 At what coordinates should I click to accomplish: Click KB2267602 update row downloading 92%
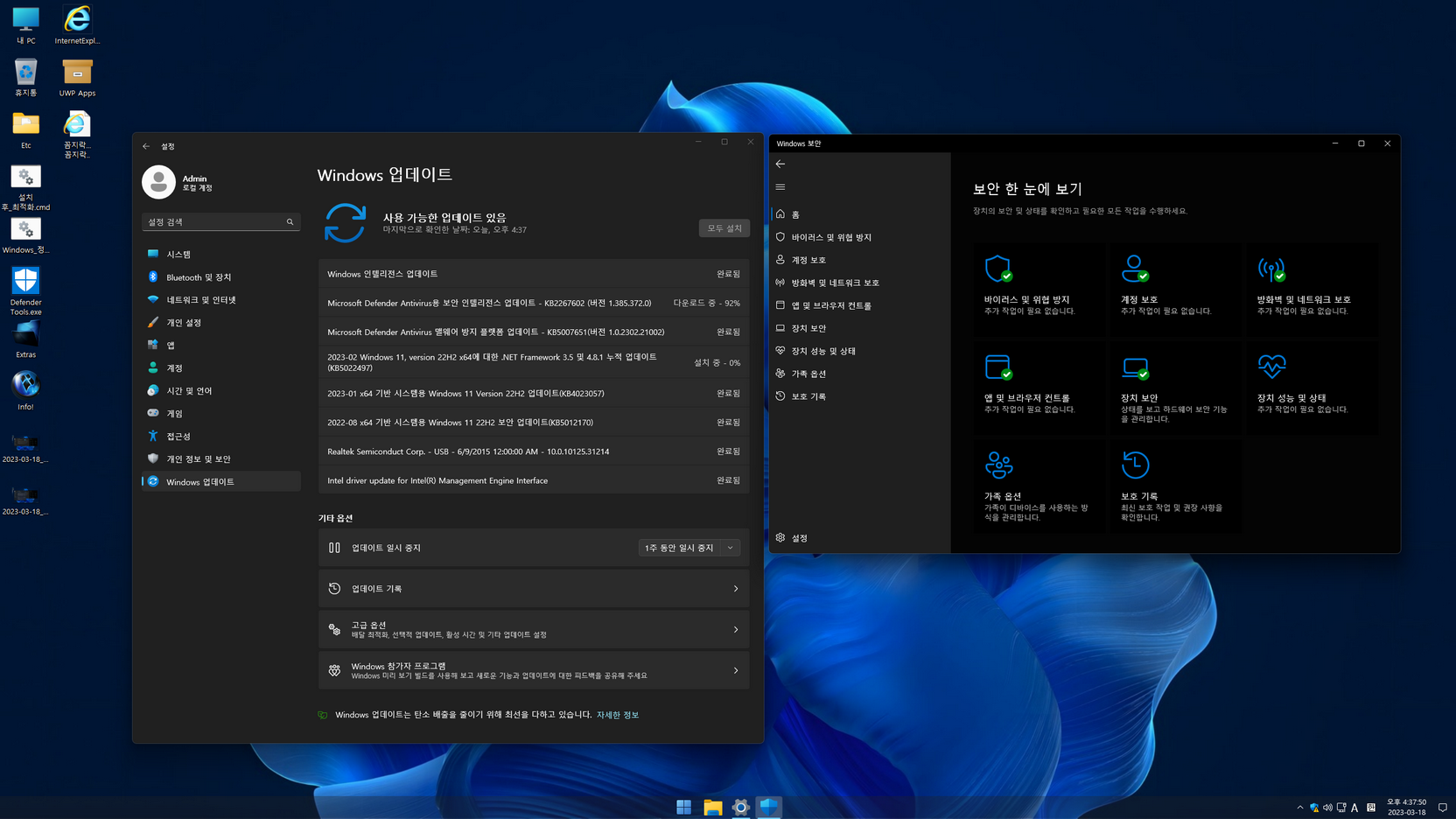tap(534, 303)
